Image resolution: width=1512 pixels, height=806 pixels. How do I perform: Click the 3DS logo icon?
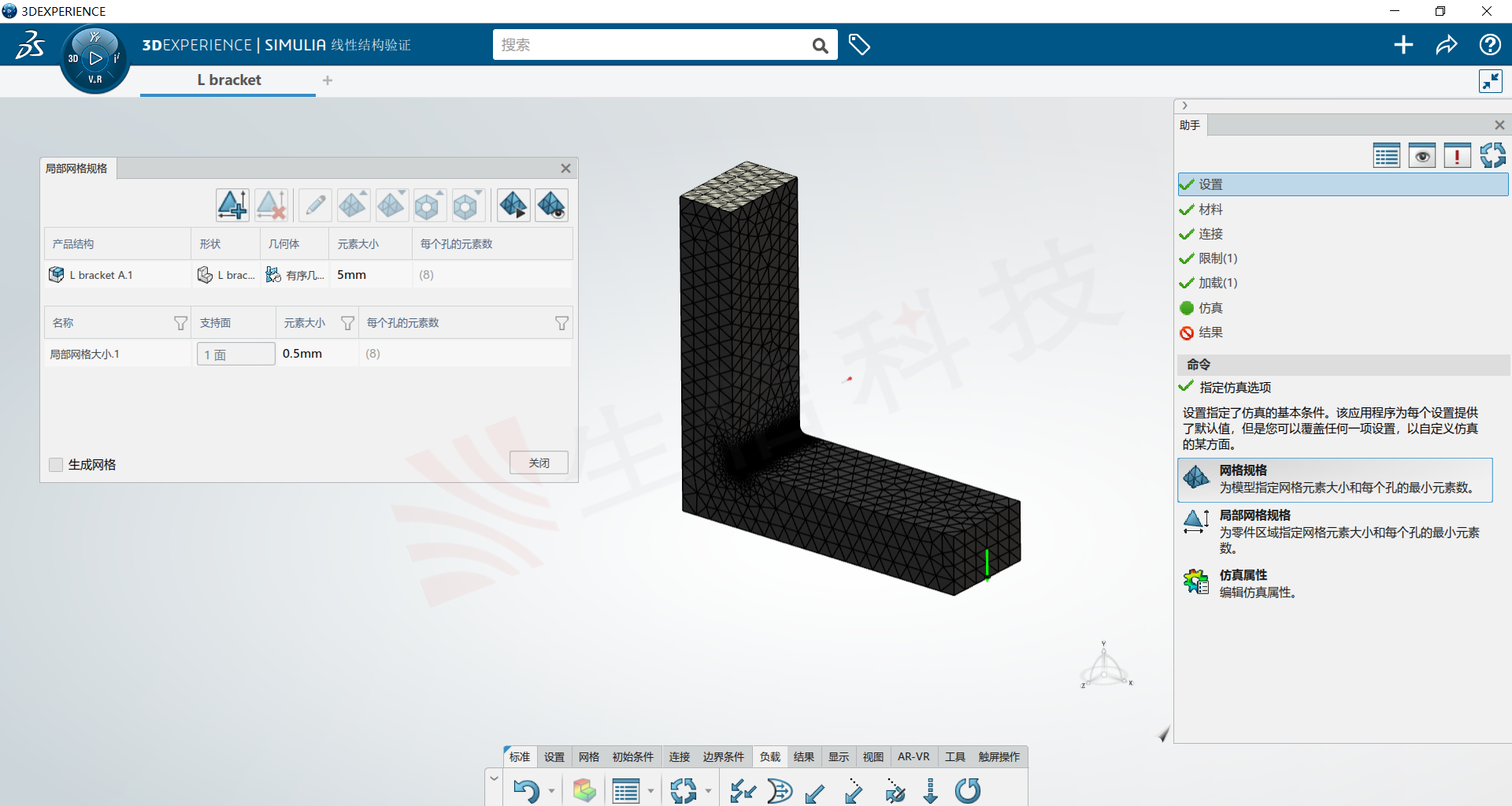(31, 45)
